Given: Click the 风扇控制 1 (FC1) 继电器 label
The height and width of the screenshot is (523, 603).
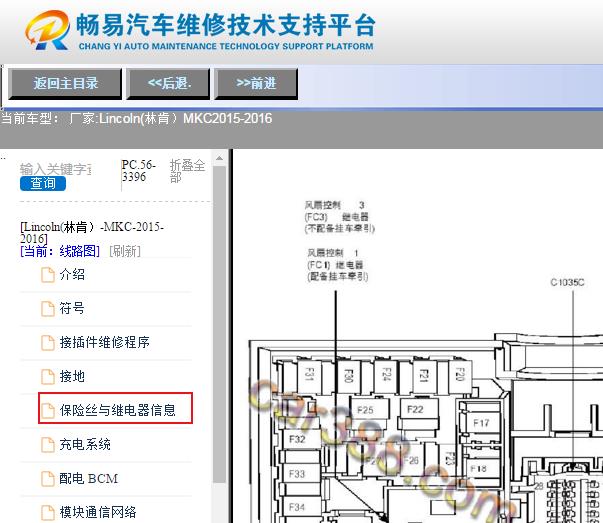Looking at the screenshot, I should [x=337, y=265].
